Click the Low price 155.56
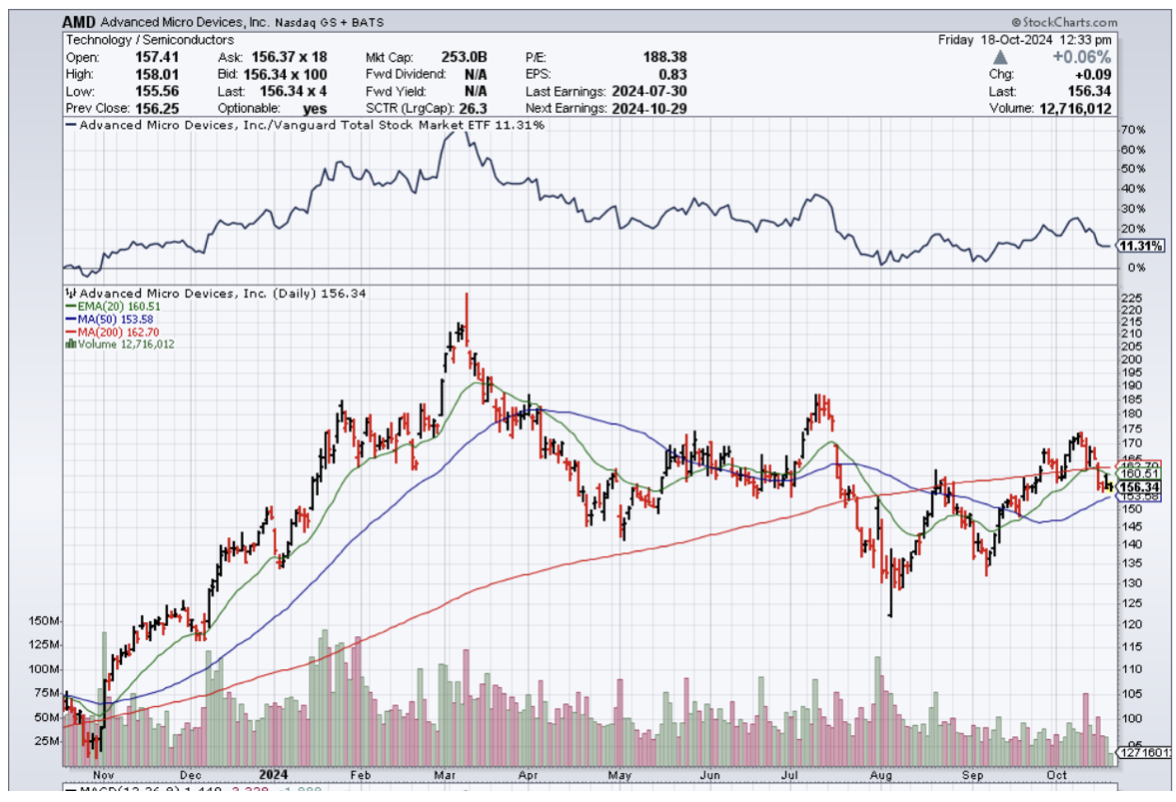 click(x=157, y=92)
